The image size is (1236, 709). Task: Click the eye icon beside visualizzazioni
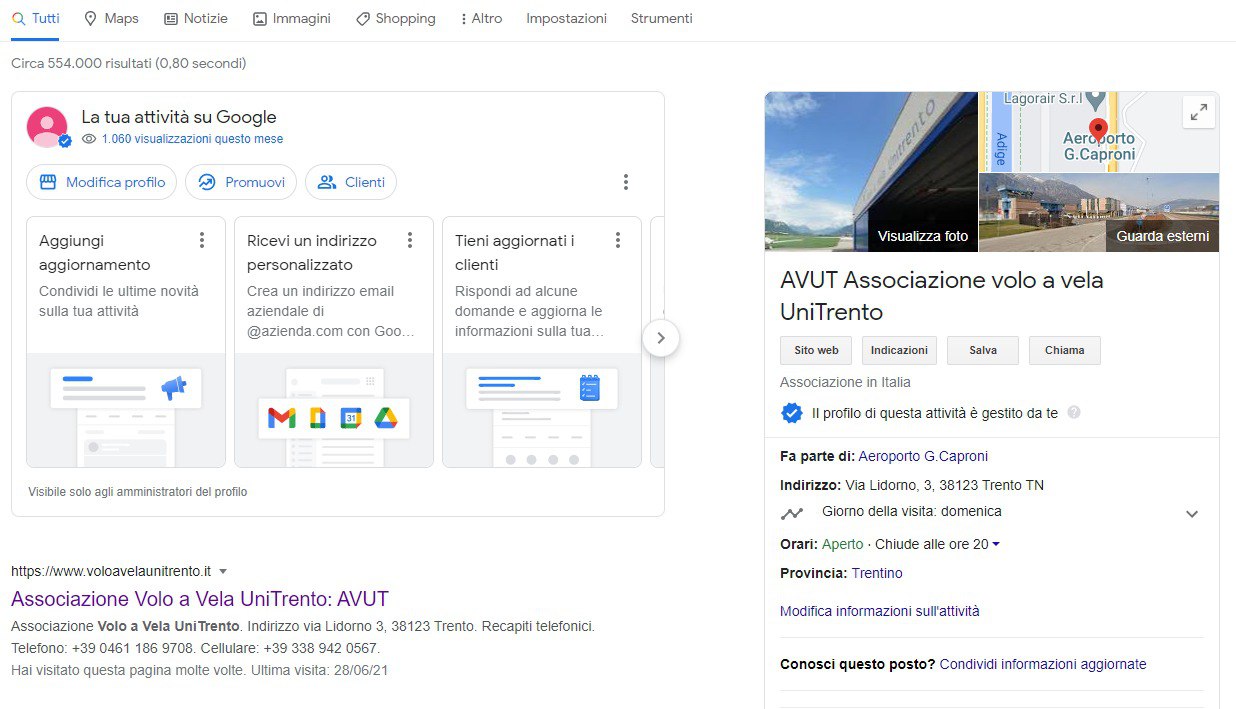click(x=89, y=139)
